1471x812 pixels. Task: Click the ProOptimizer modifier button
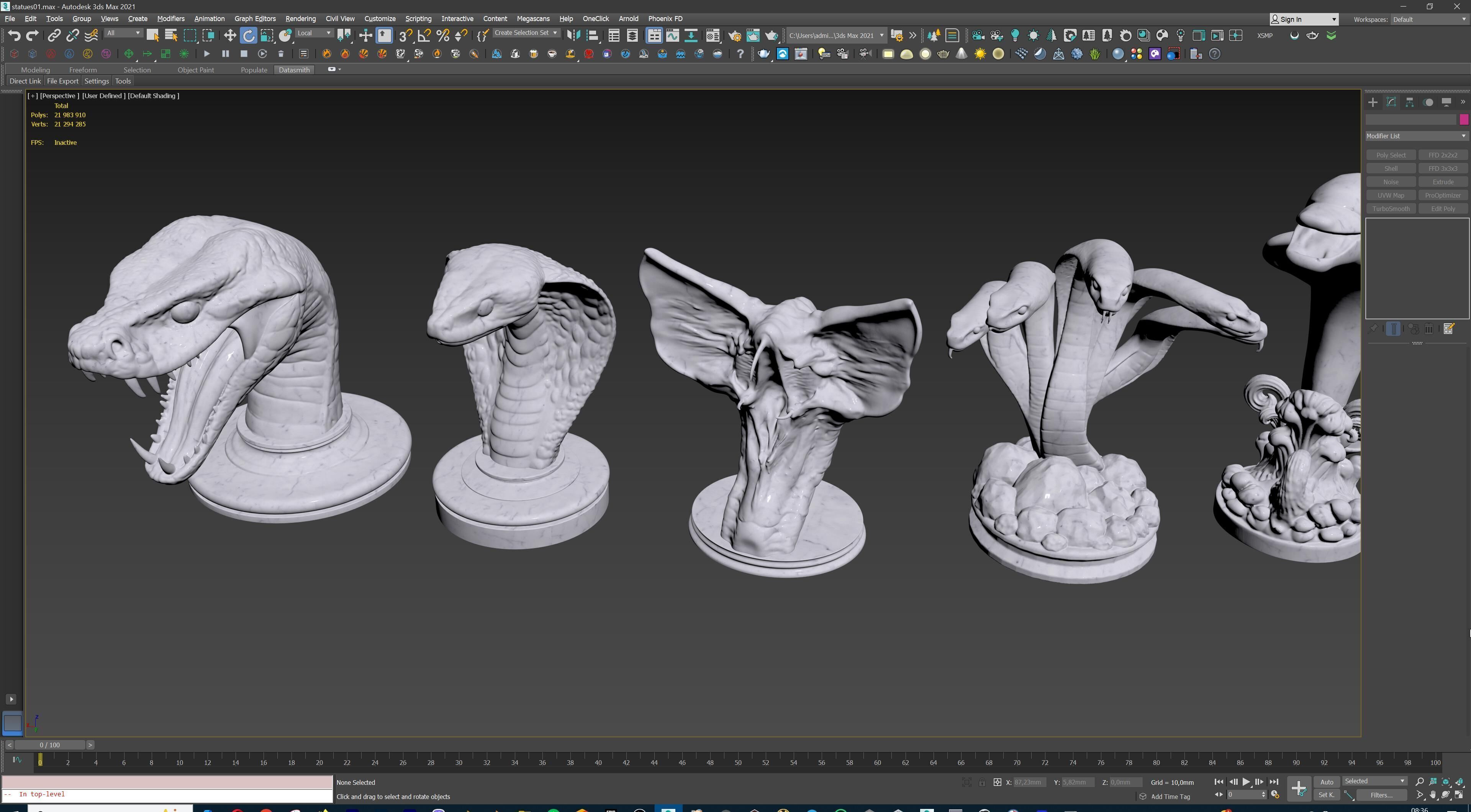(x=1442, y=195)
